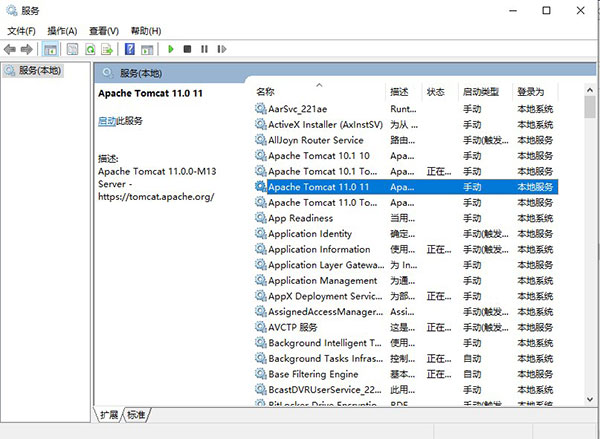Click the Refresh toolbar icon
The height and width of the screenshot is (439, 600).
tap(90, 49)
